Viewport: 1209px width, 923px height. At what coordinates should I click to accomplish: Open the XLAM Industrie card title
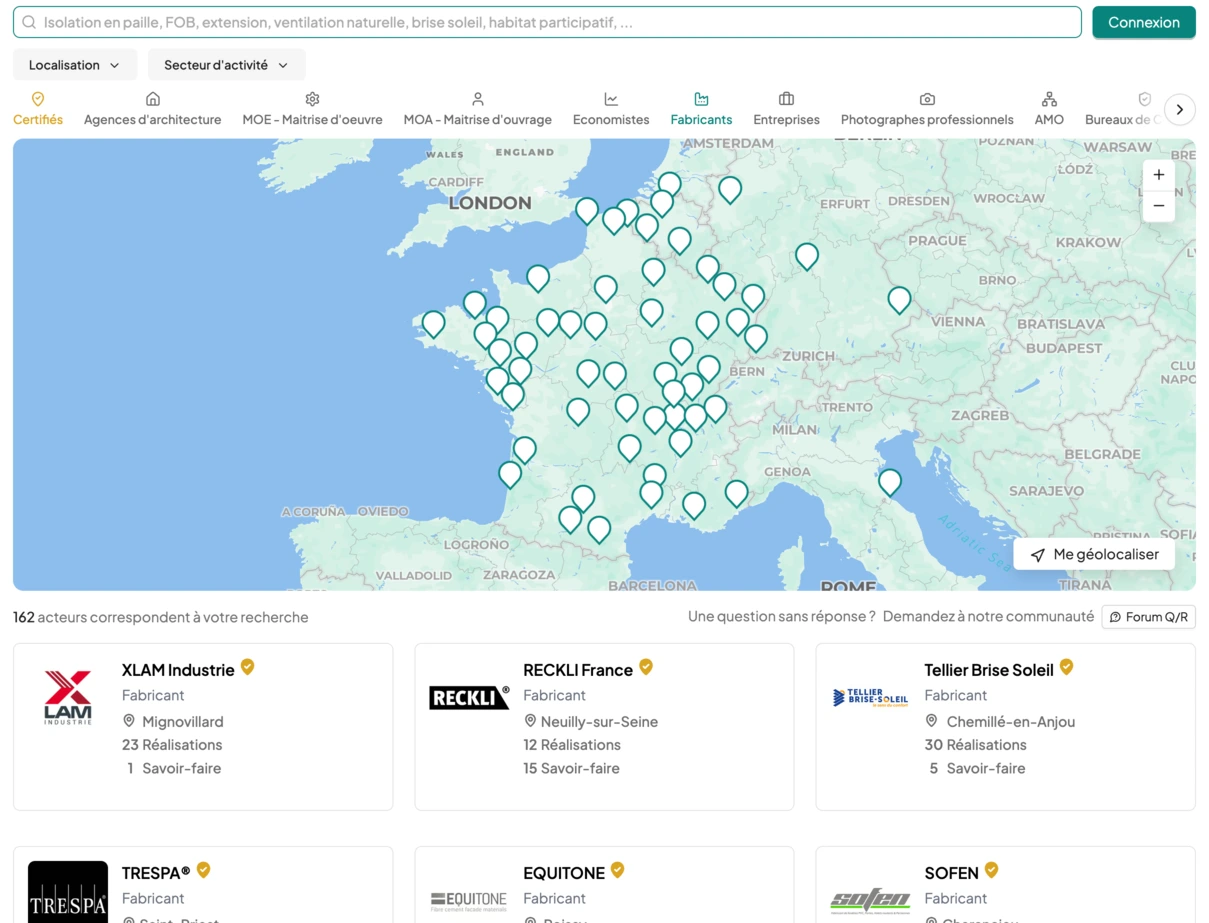(178, 670)
